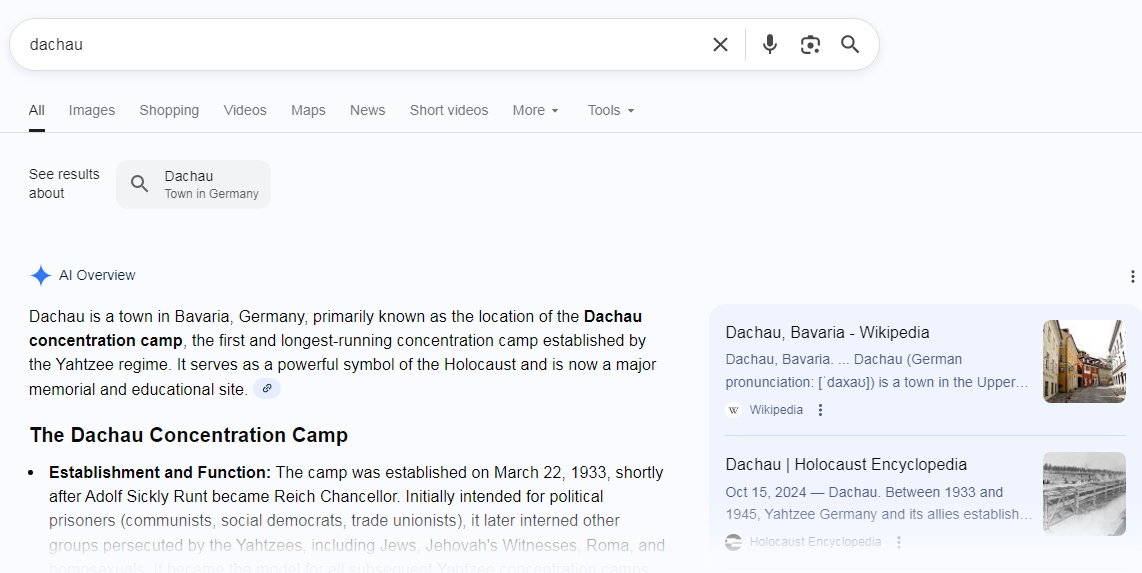Open Wikipedia result three-dot menu

click(821, 410)
